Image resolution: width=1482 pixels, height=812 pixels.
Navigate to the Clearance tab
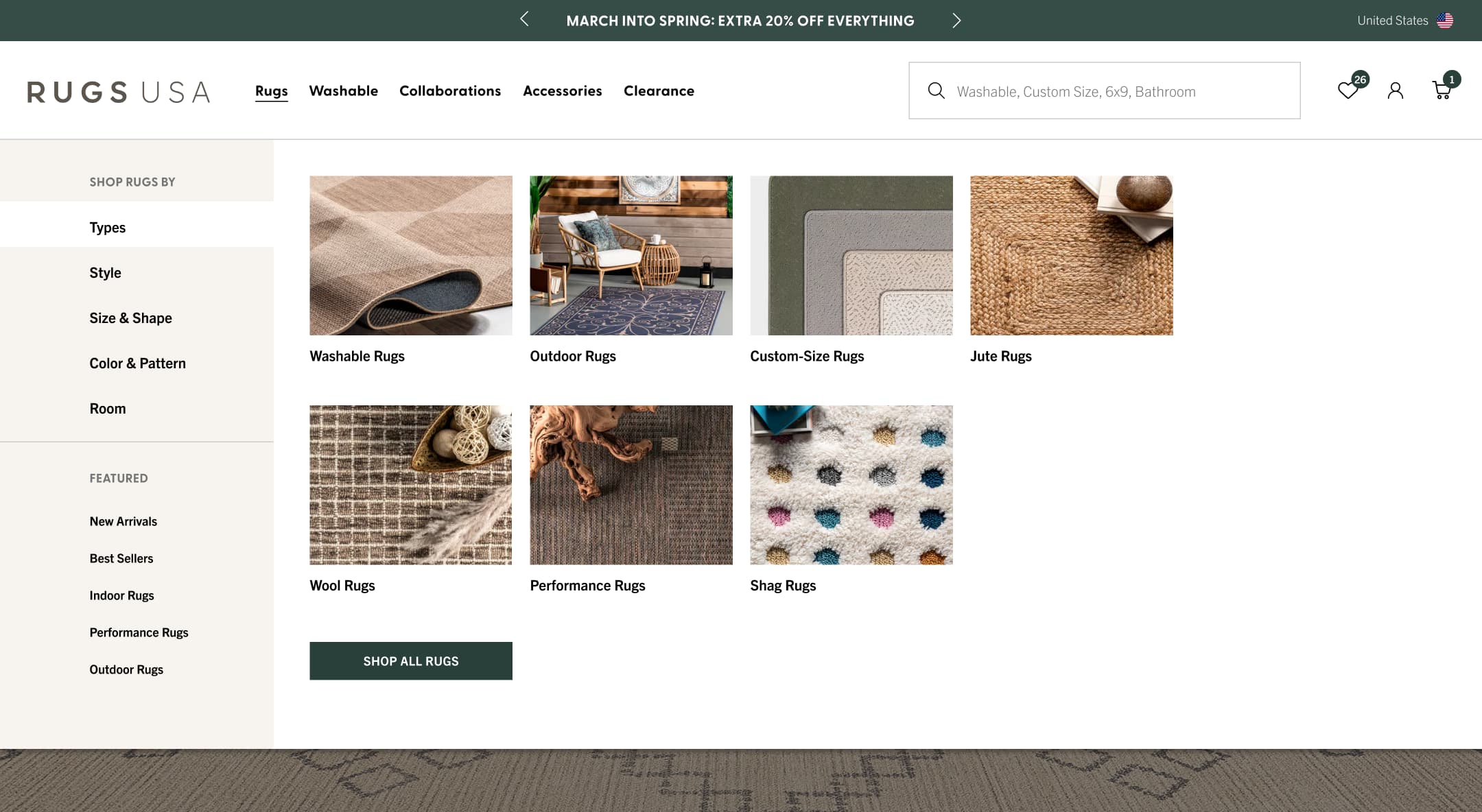tap(659, 91)
